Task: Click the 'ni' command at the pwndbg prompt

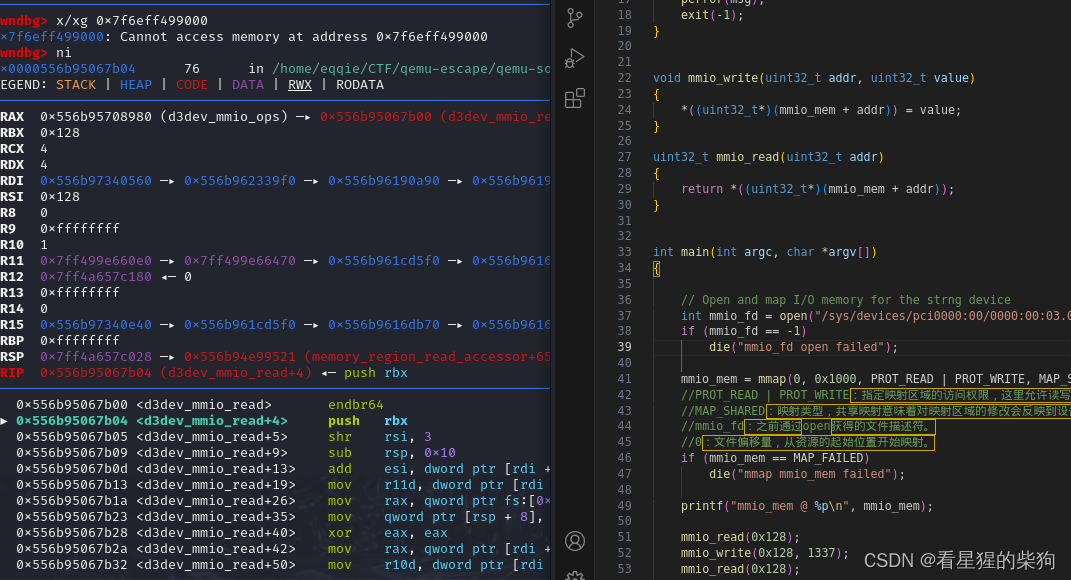Action: tap(64, 53)
